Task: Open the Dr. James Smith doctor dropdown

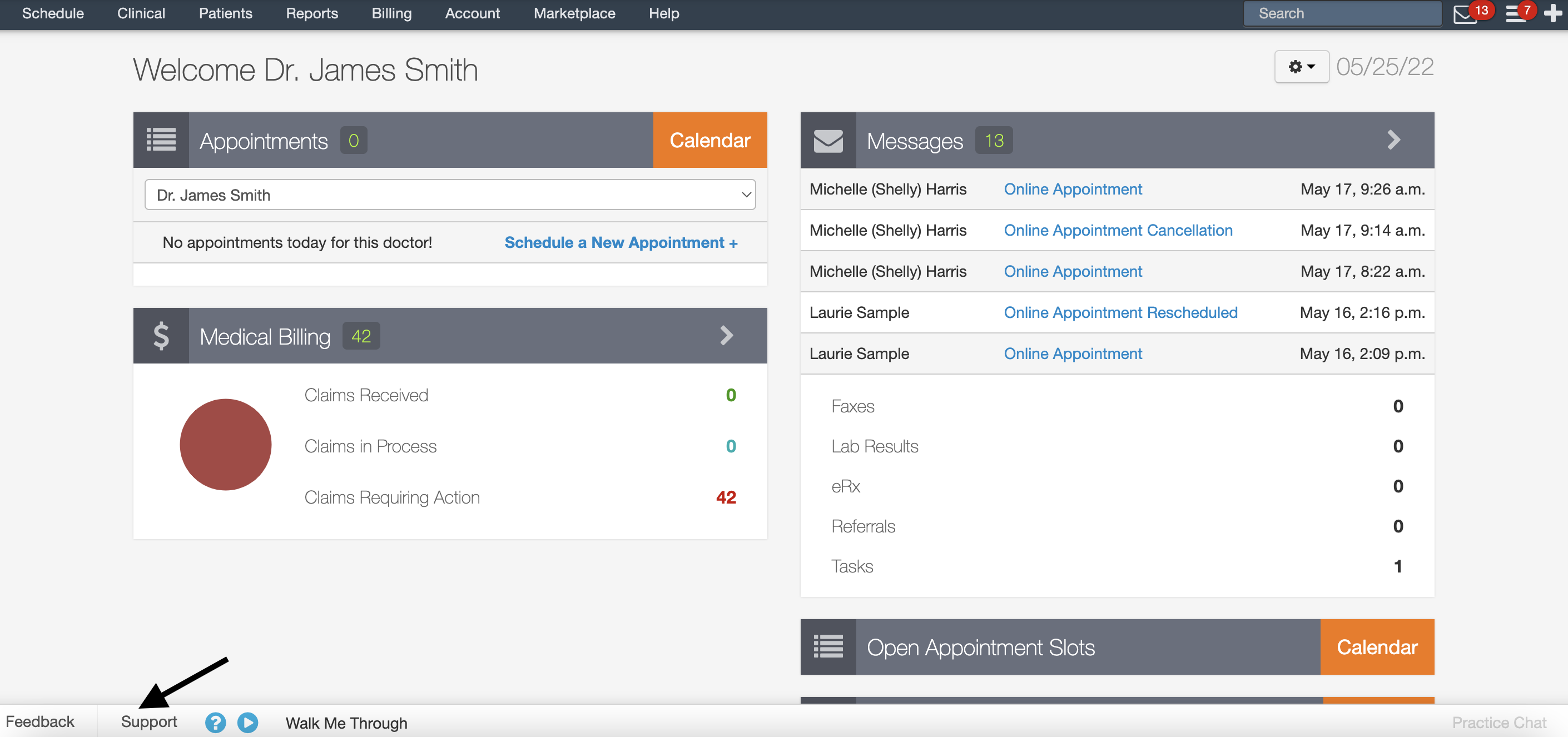Action: click(x=450, y=195)
